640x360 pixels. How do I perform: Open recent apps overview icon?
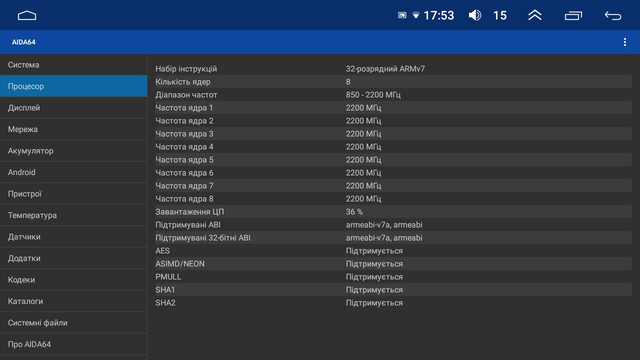[573, 16]
